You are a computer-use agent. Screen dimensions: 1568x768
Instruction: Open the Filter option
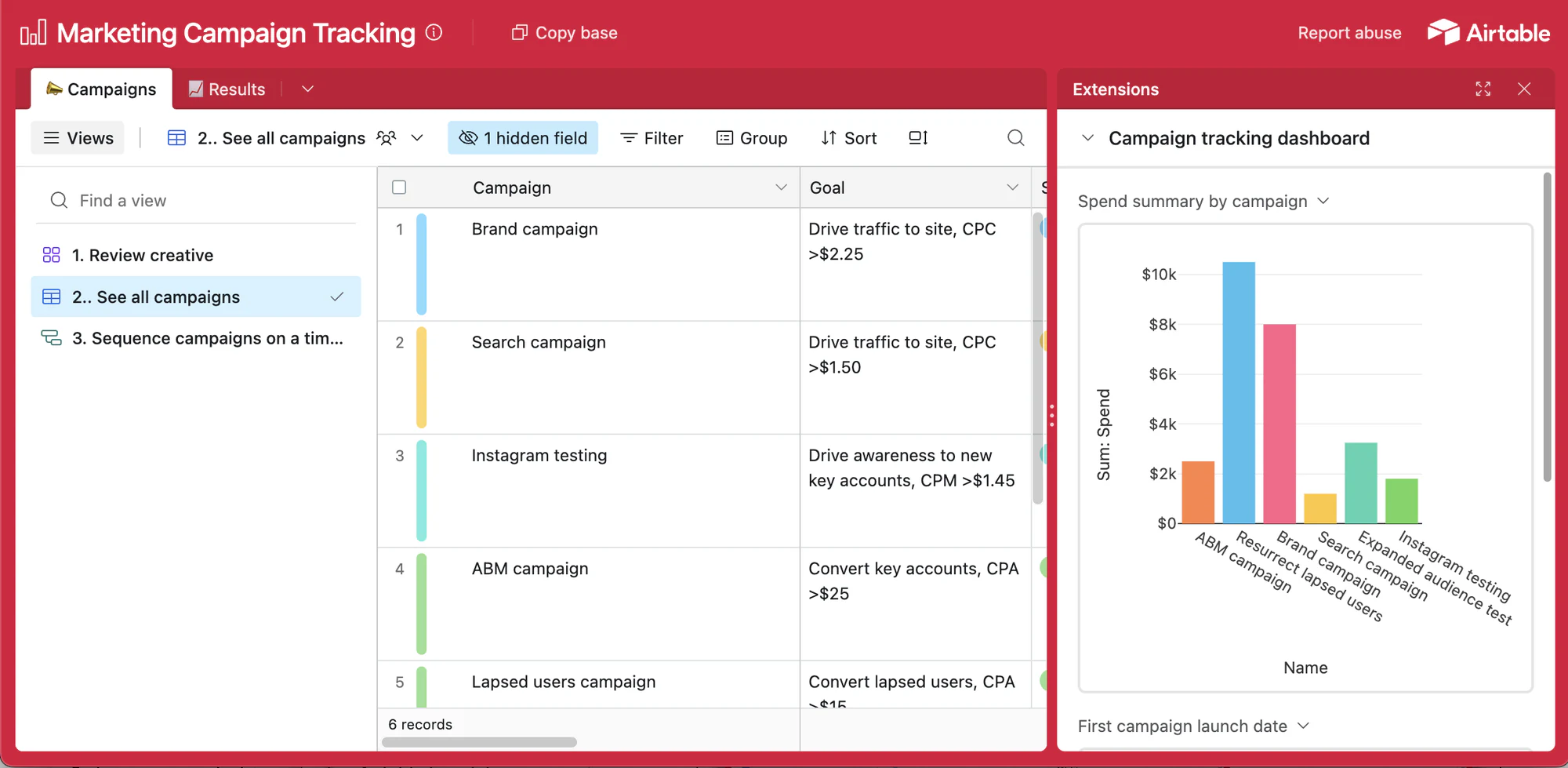pyautogui.click(x=652, y=138)
